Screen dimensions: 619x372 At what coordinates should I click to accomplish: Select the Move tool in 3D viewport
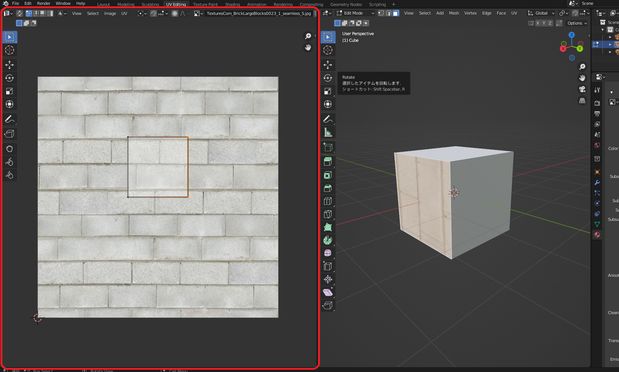tap(328, 64)
